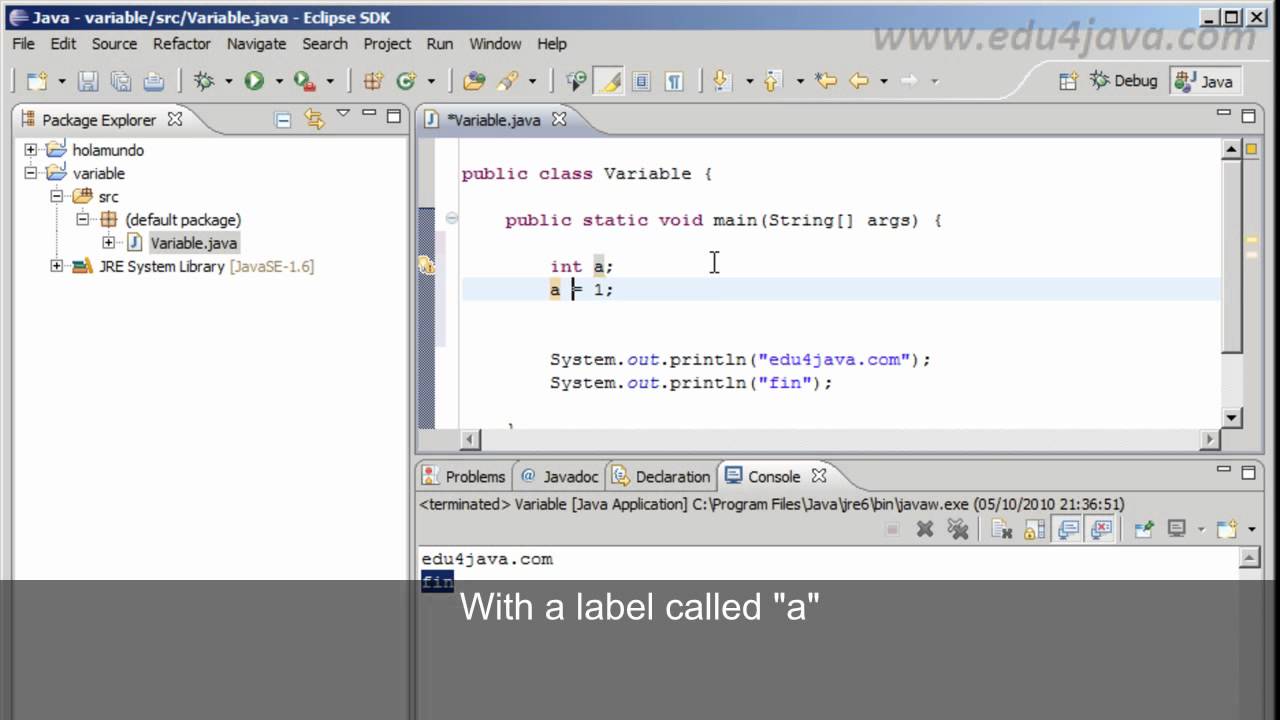Start debugging with the bug icon
This screenshot has height=720, width=1280.
click(x=205, y=81)
